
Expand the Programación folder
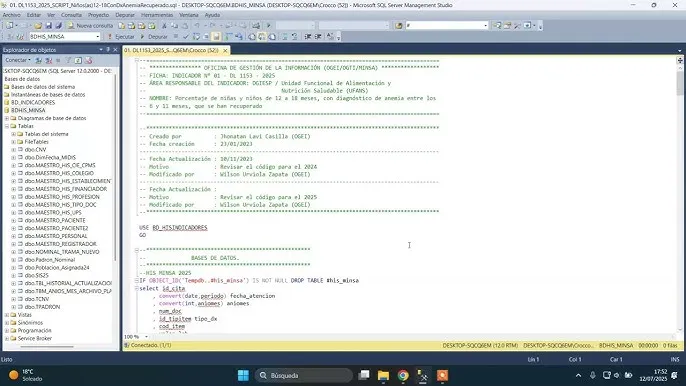point(7,330)
